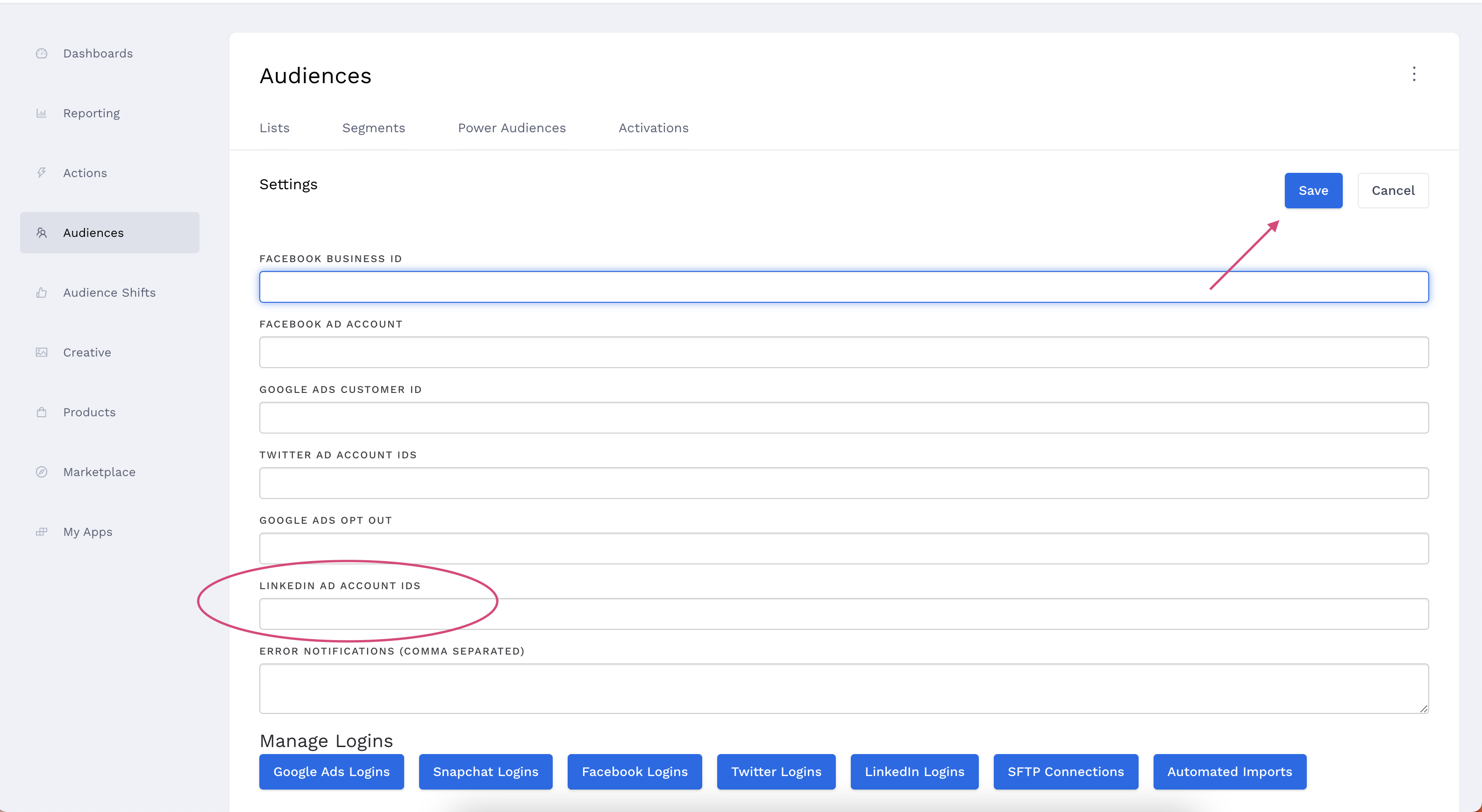Click the Dashboards gauge icon in sidebar
Image resolution: width=1482 pixels, height=812 pixels.
42,54
